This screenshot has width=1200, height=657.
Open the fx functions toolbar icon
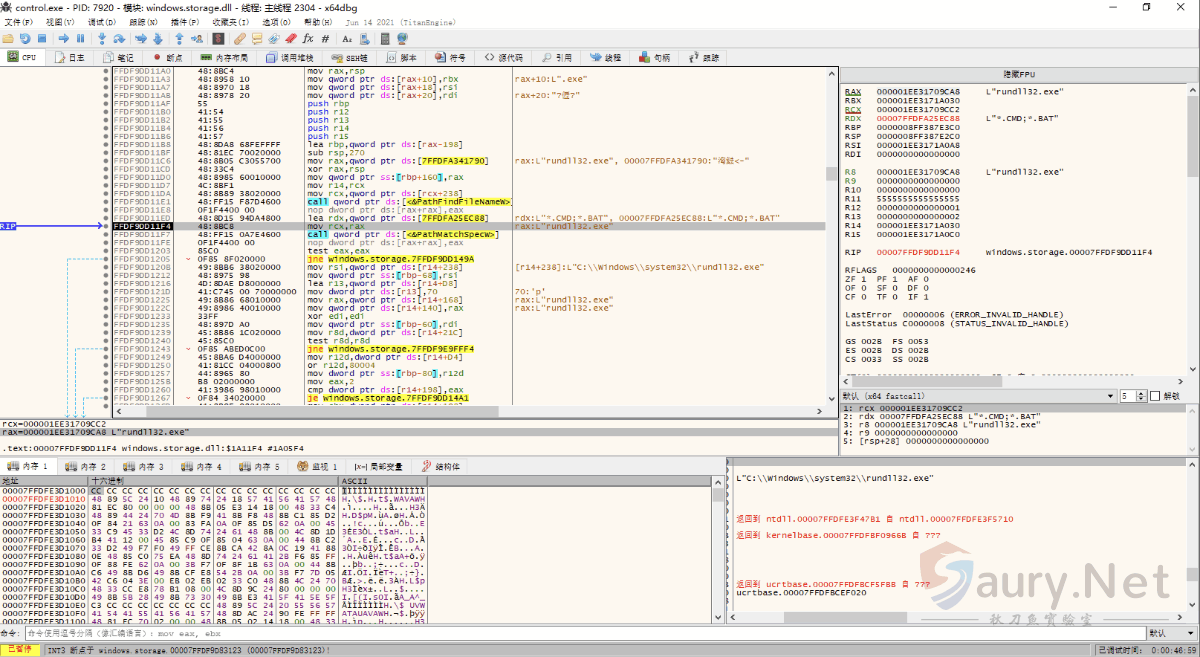tap(309, 38)
